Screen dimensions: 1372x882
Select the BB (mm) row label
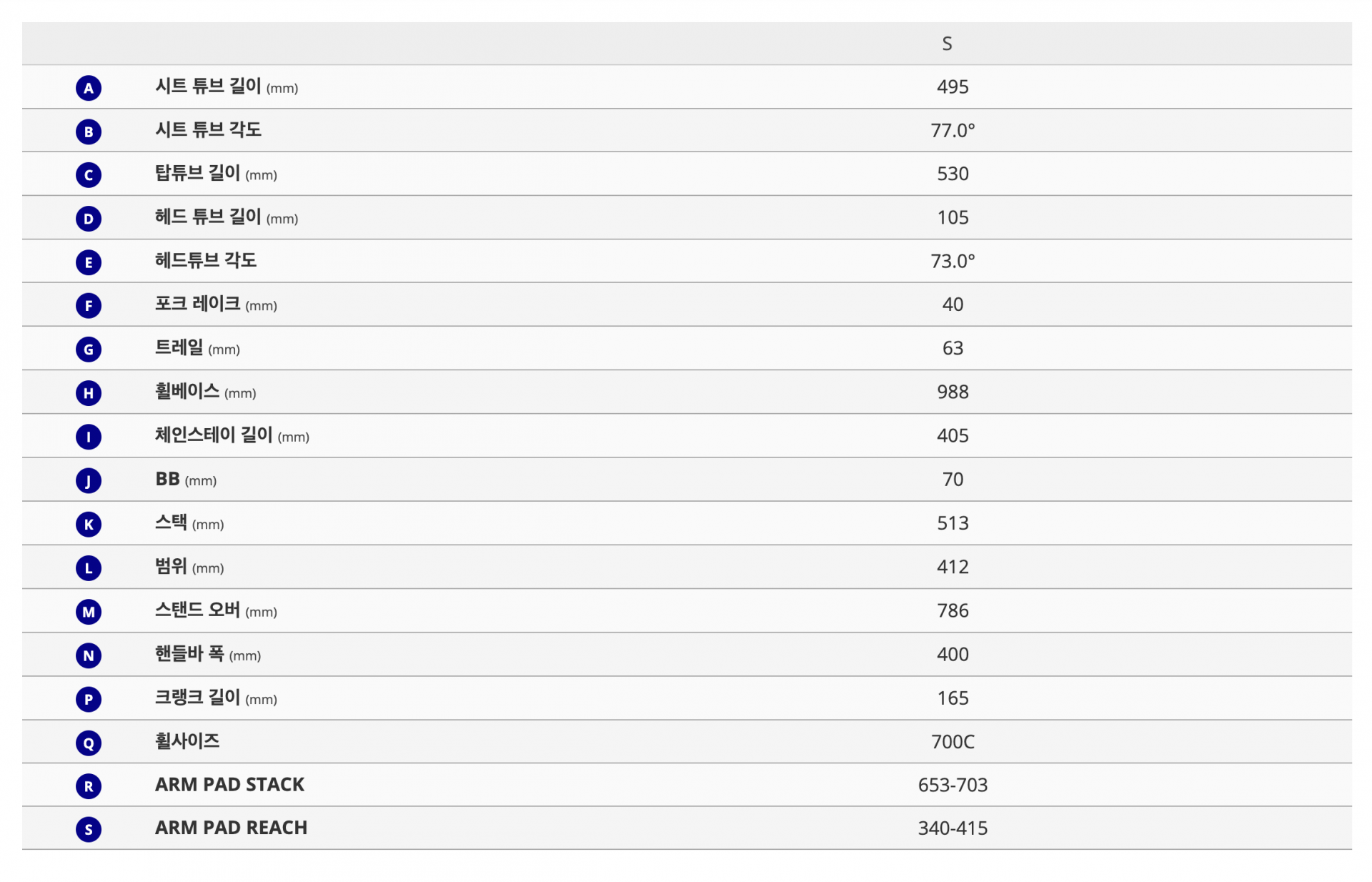186,480
